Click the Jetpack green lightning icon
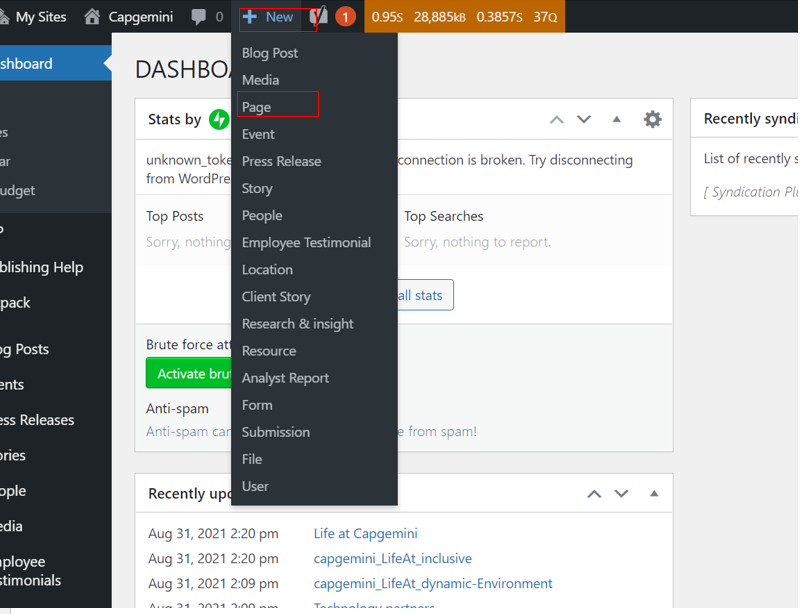 coord(219,120)
